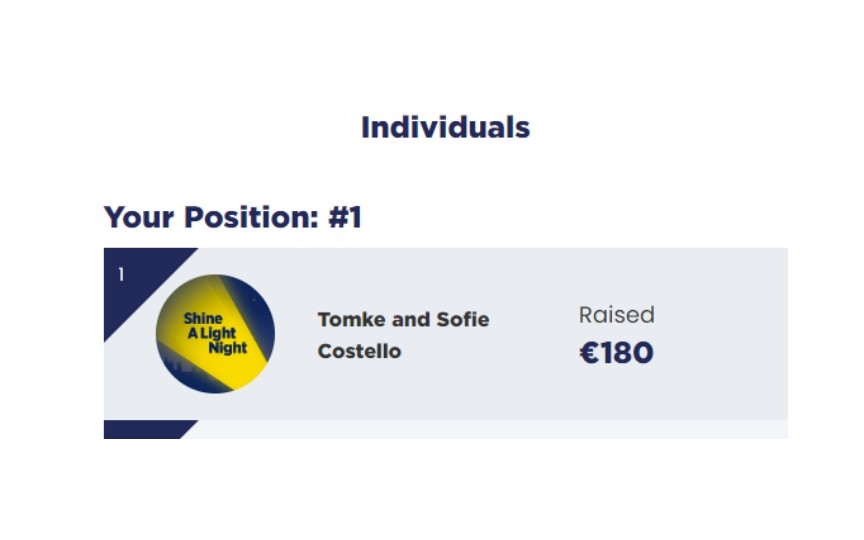Click the words A Light in the logo
Screen dimensions: 864x540
tap(212, 333)
